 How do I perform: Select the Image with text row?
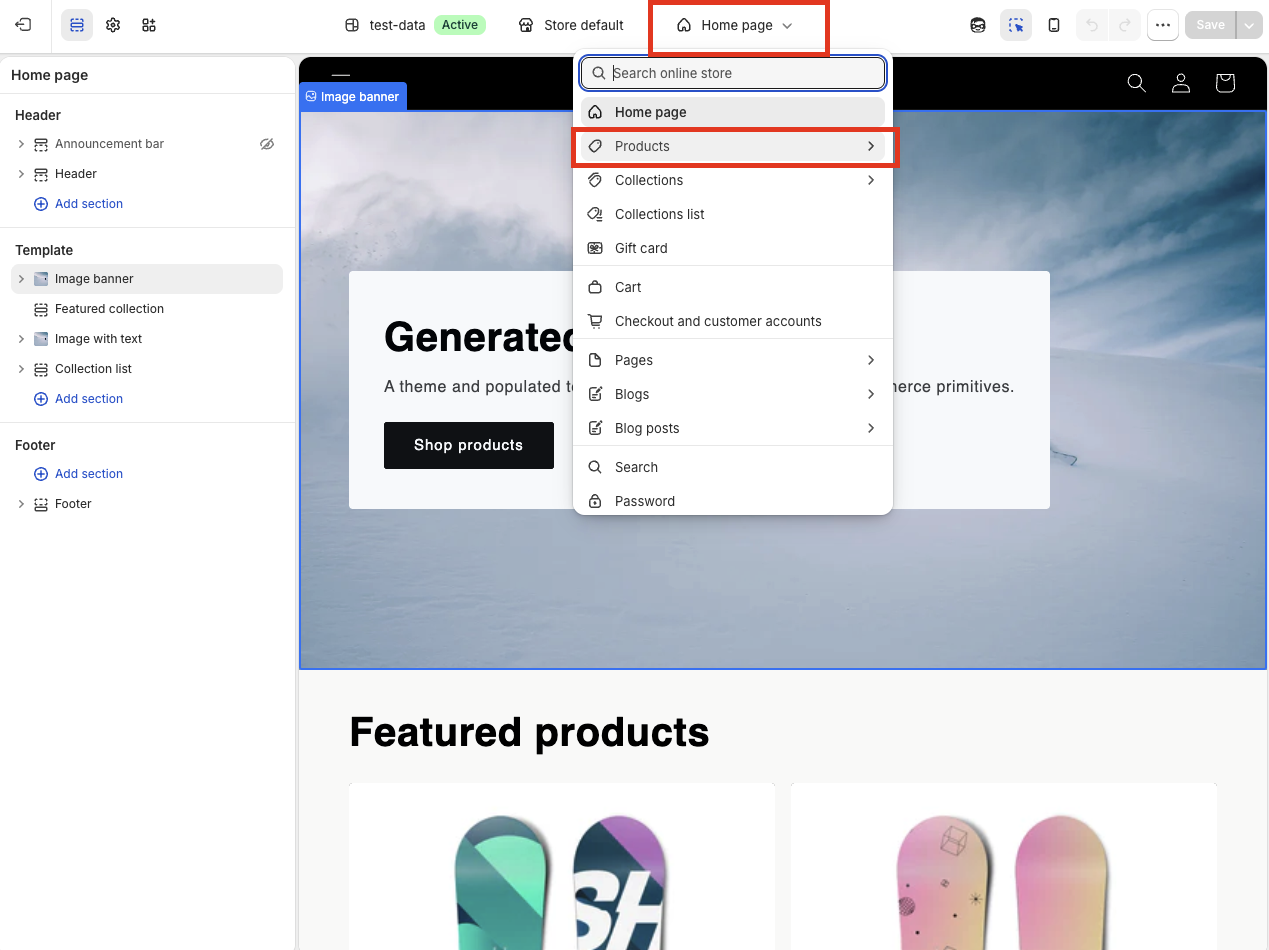click(147, 339)
